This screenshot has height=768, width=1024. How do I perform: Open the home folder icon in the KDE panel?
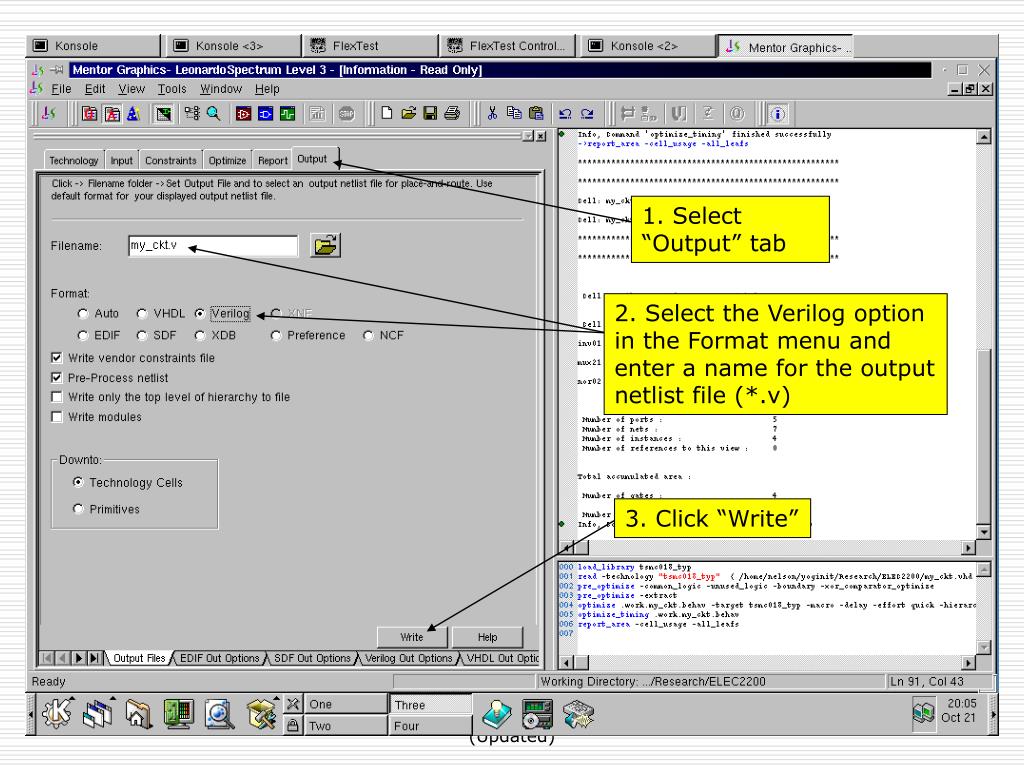pyautogui.click(x=138, y=714)
